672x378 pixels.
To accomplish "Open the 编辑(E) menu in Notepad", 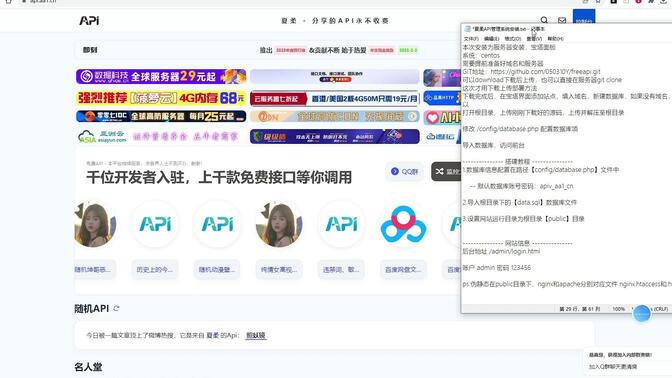I will pos(491,39).
